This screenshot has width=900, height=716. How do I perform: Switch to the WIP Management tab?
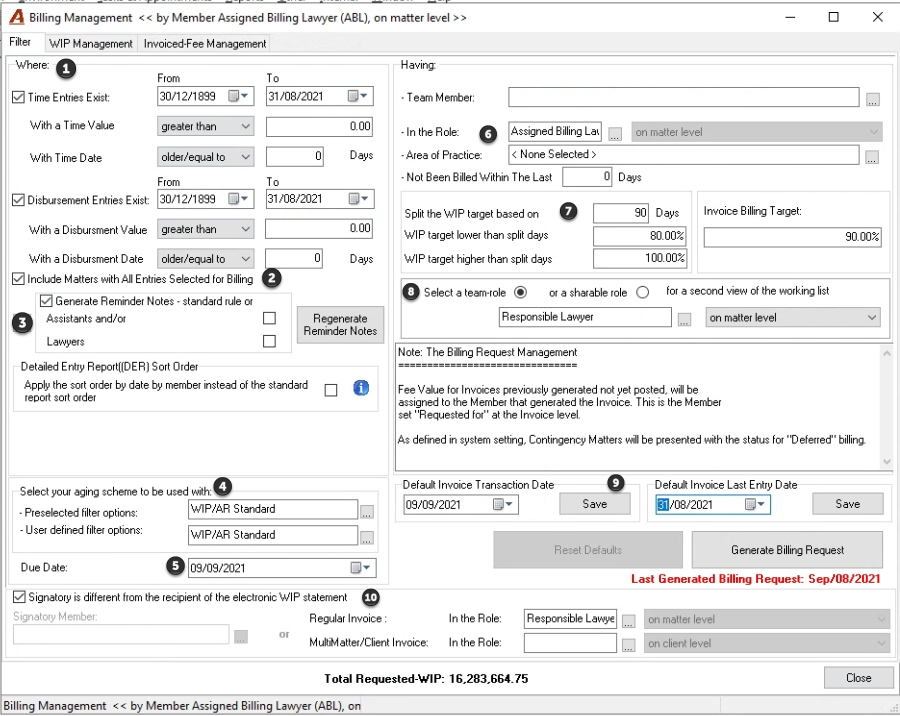point(91,44)
